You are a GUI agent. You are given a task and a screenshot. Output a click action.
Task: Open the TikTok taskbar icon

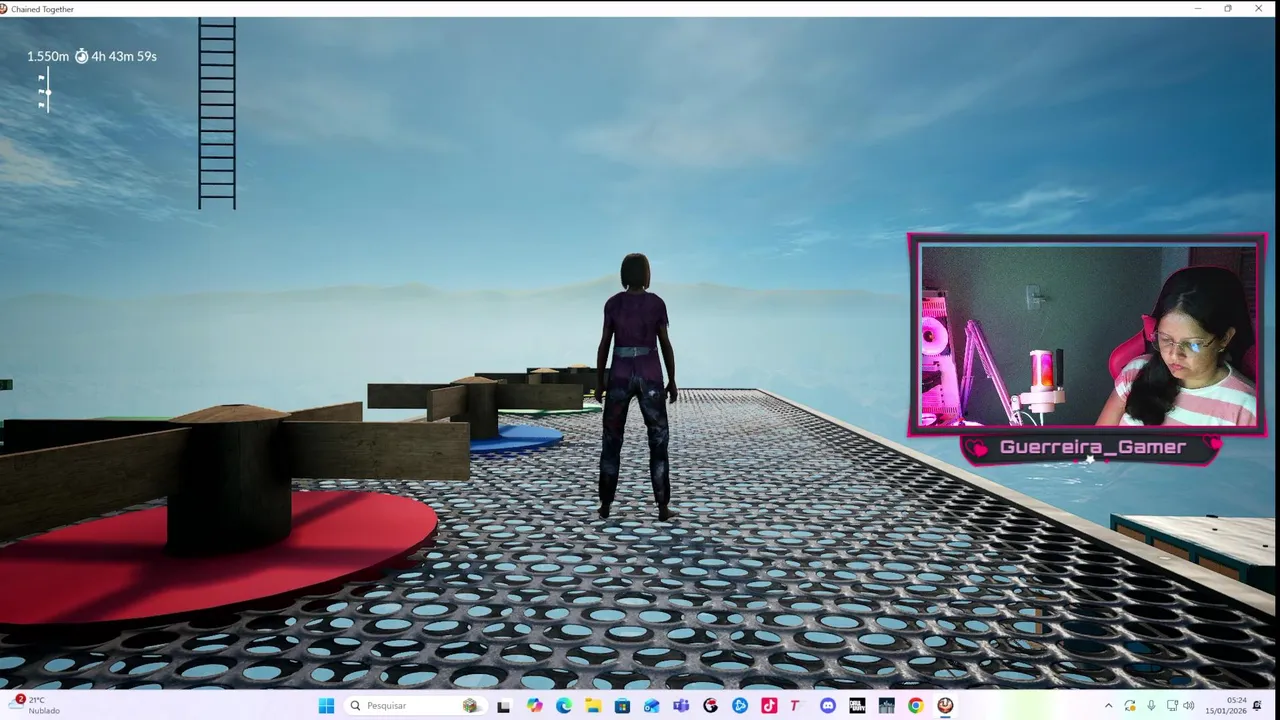769,706
